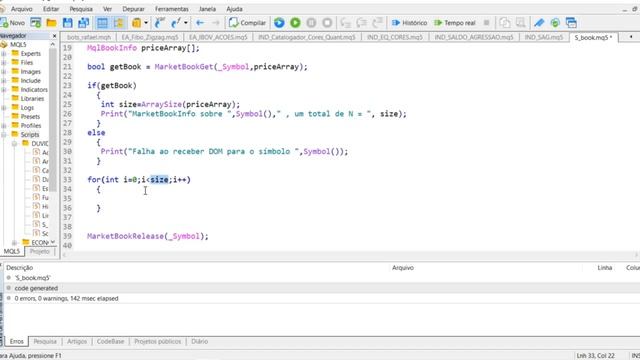
Task: Close the Navigator panel
Action: pos(54,36)
